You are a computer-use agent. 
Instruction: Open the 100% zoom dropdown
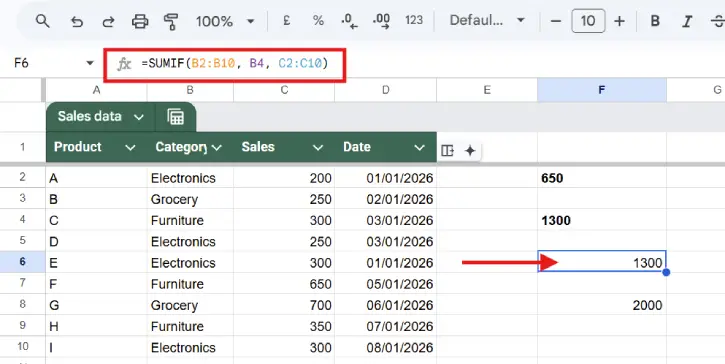(x=225, y=21)
